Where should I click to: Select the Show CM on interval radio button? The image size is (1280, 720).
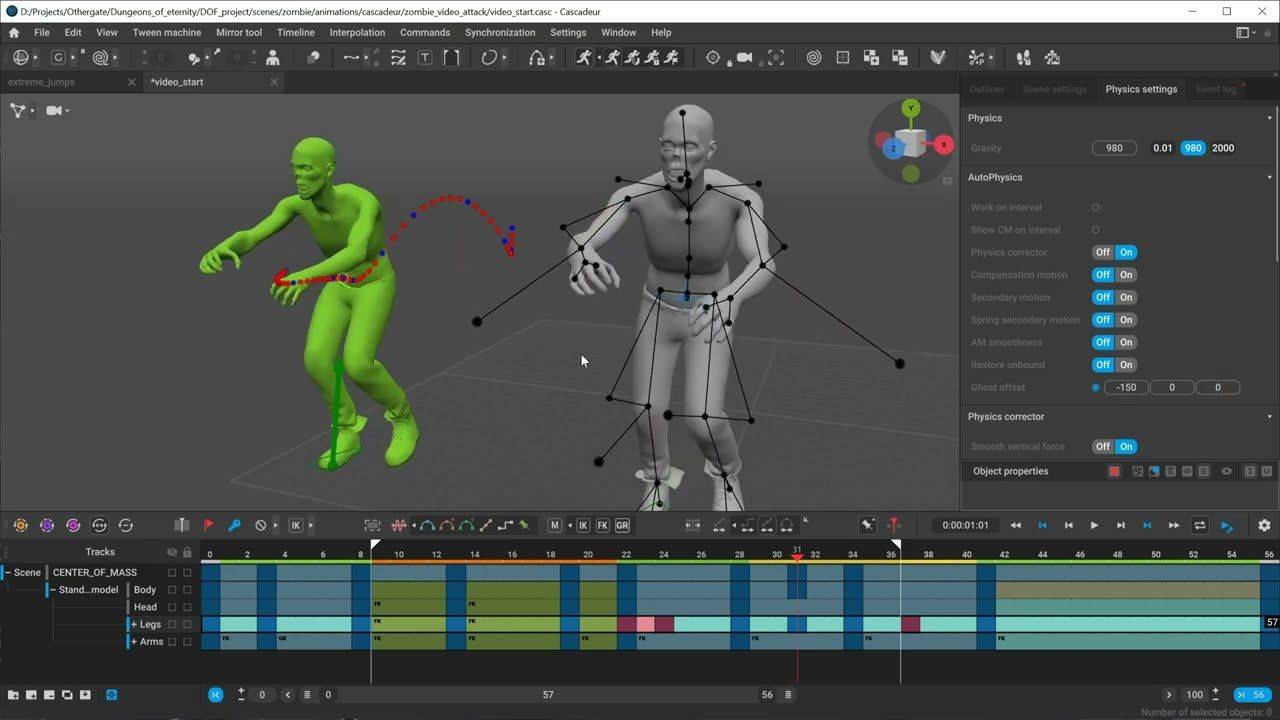click(x=1096, y=230)
